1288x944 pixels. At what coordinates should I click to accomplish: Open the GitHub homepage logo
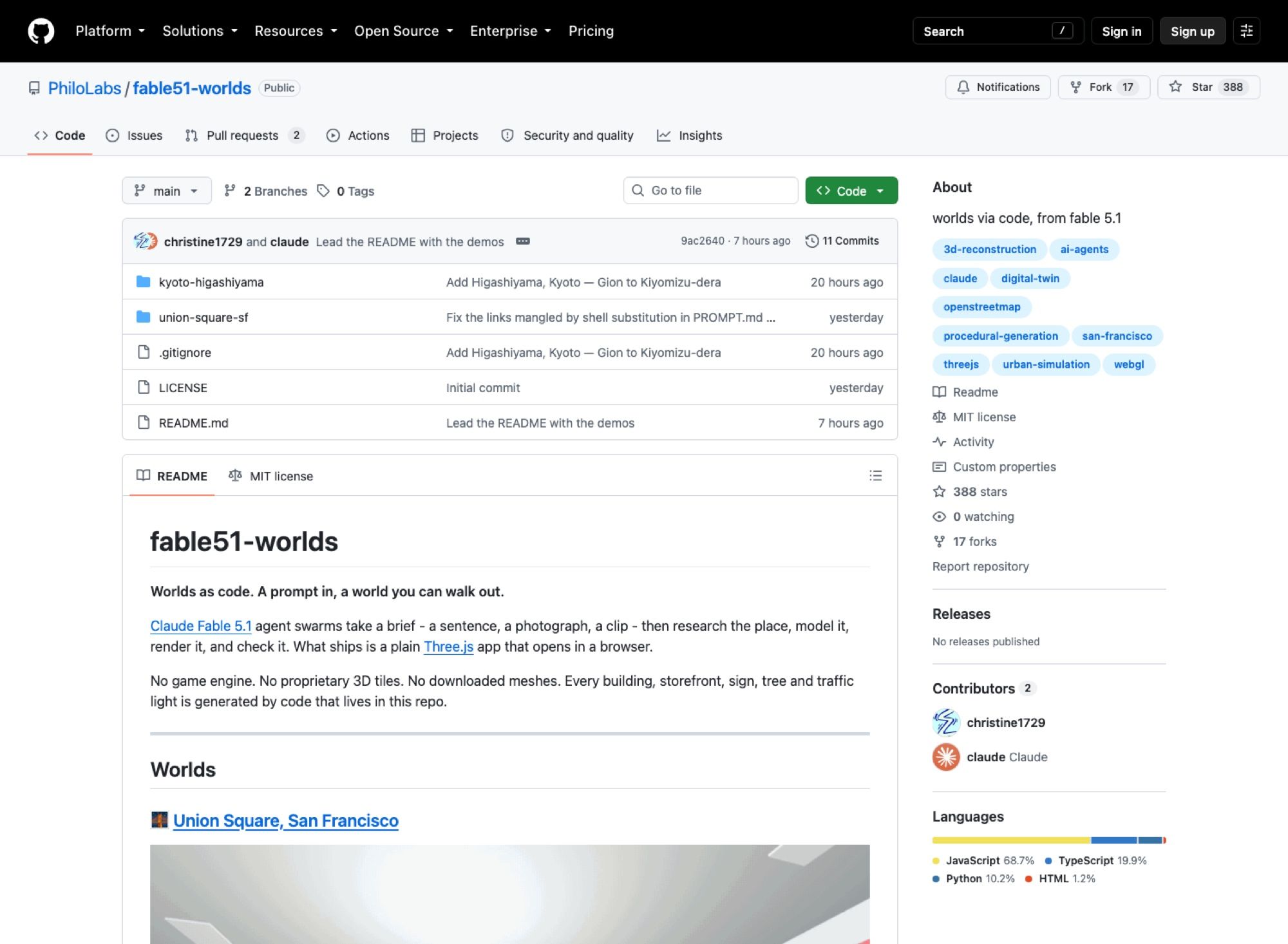[x=41, y=31]
